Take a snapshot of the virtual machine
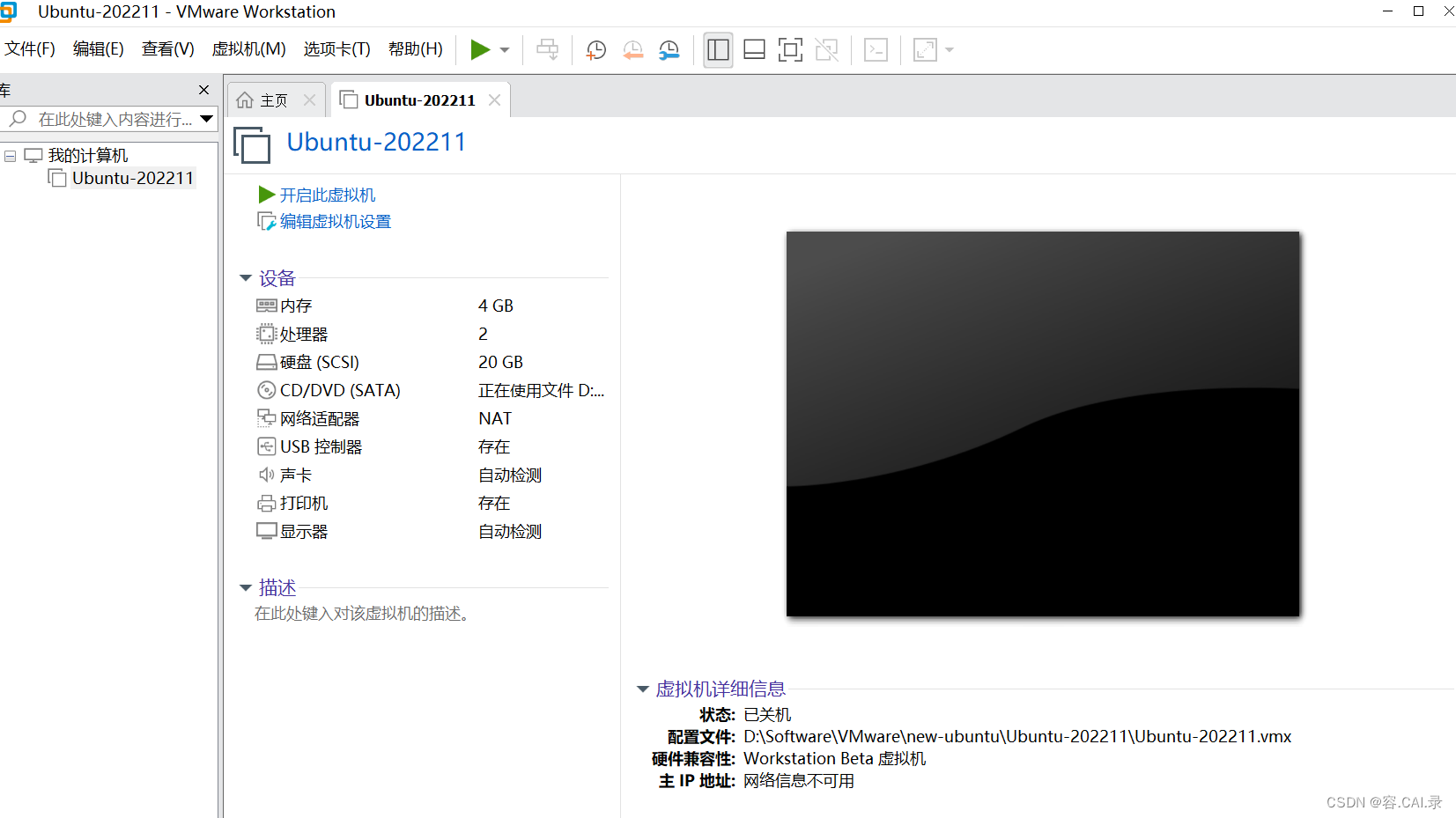1456x818 pixels. pos(596,50)
